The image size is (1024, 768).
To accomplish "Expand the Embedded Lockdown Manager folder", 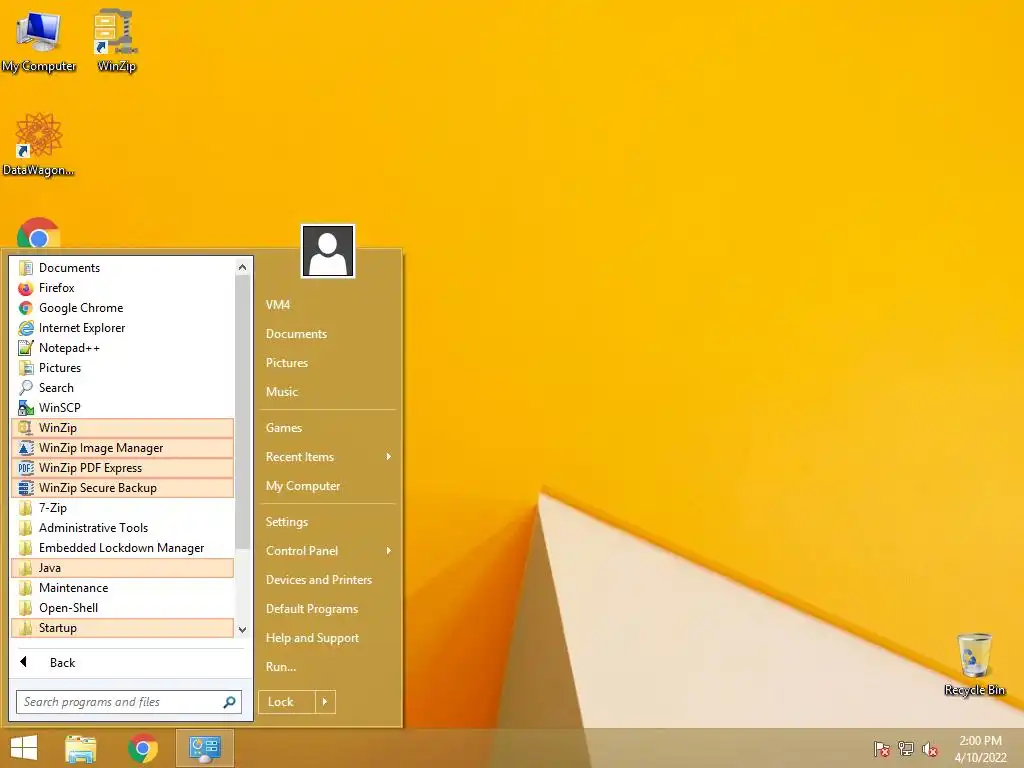I will pyautogui.click(x=123, y=548).
